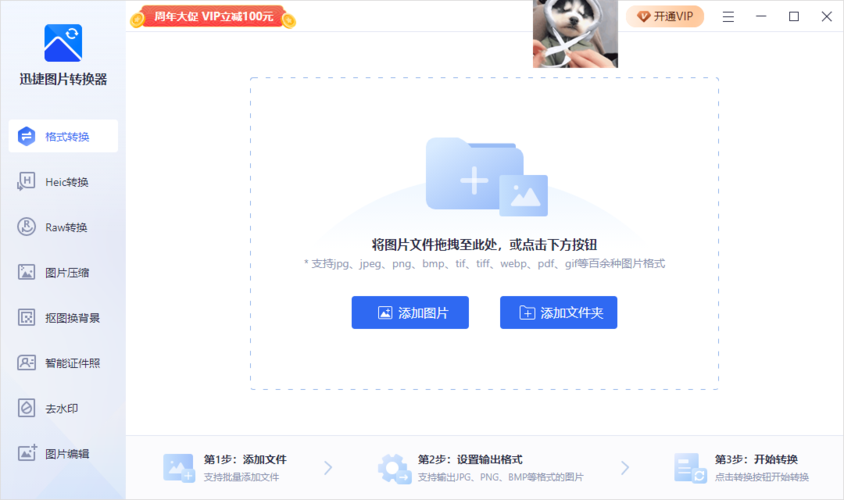Select the 格式转换 sidebar item

coord(63,136)
